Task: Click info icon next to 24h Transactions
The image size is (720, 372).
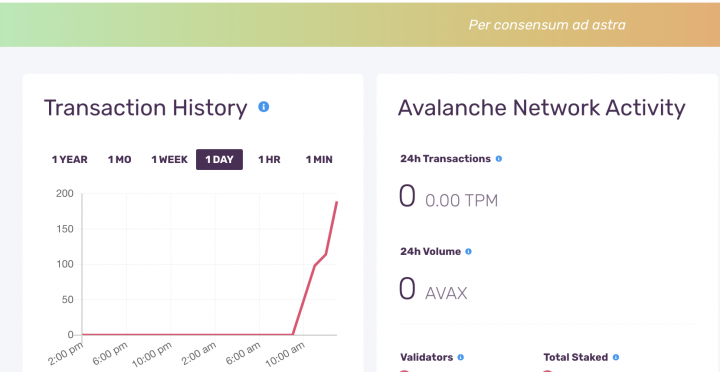Action: 499,159
